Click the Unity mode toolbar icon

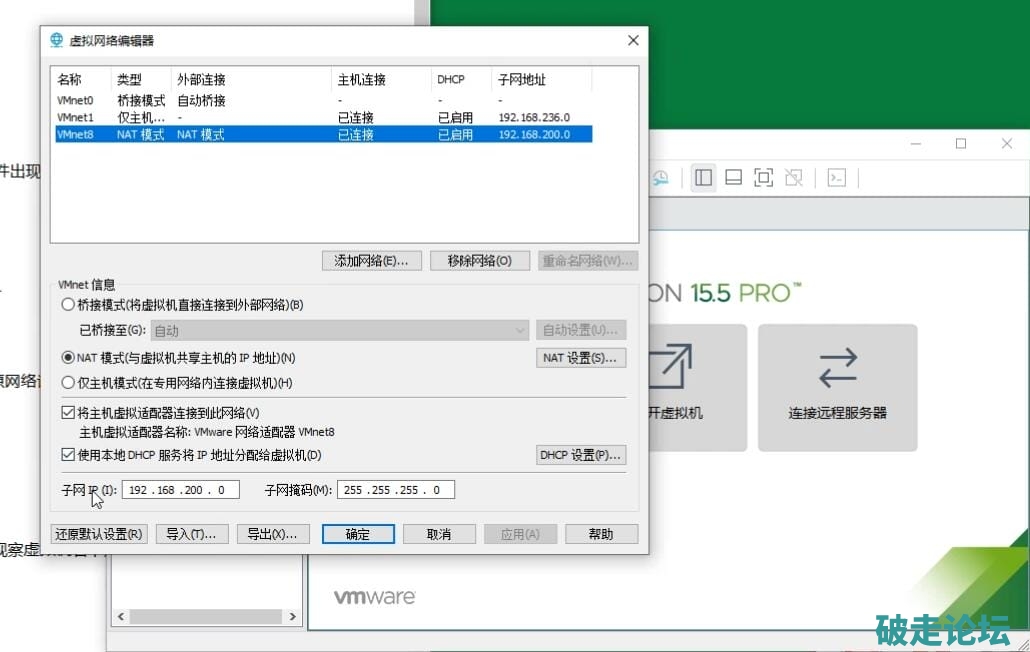pyautogui.click(x=794, y=178)
